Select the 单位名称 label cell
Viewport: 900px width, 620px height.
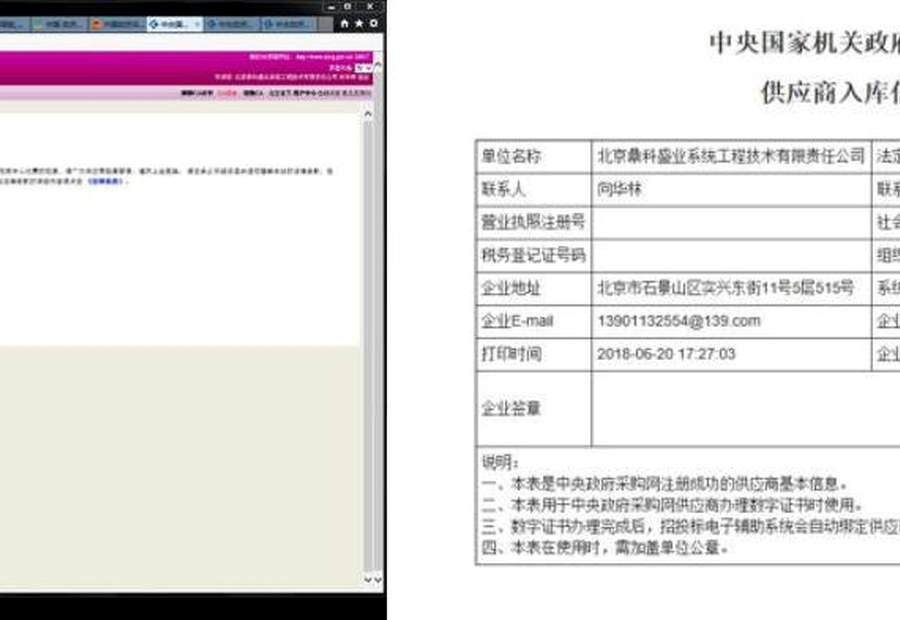[x=534, y=156]
